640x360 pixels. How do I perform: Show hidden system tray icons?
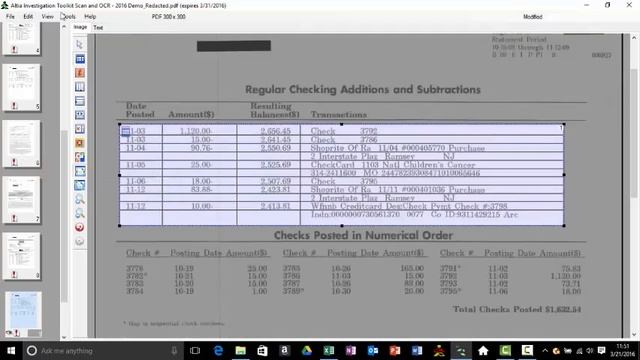(545, 351)
